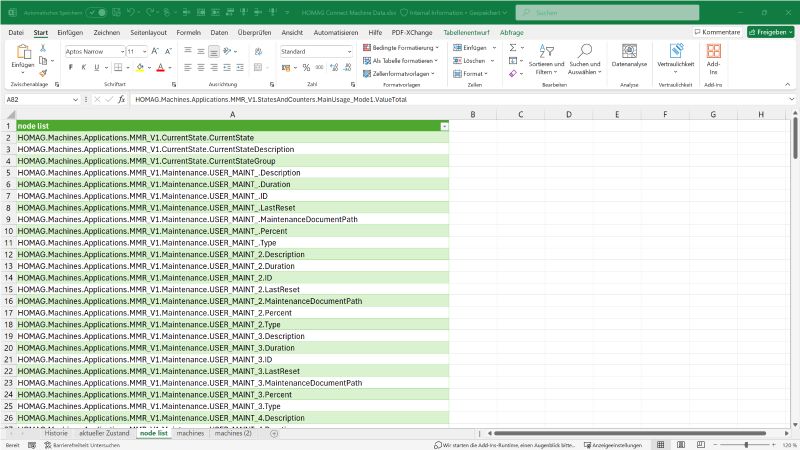
Task: Click the Save icon in title bar
Action: click(x=116, y=12)
